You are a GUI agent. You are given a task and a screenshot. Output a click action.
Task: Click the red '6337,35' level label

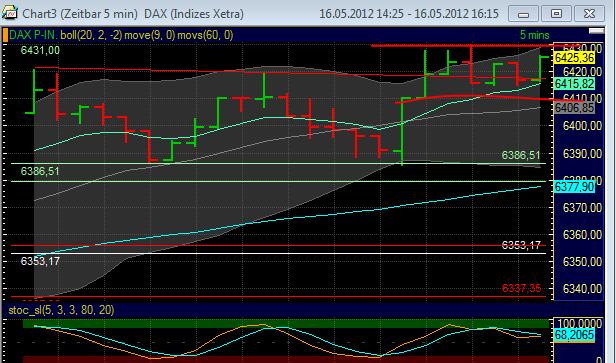coord(521,289)
